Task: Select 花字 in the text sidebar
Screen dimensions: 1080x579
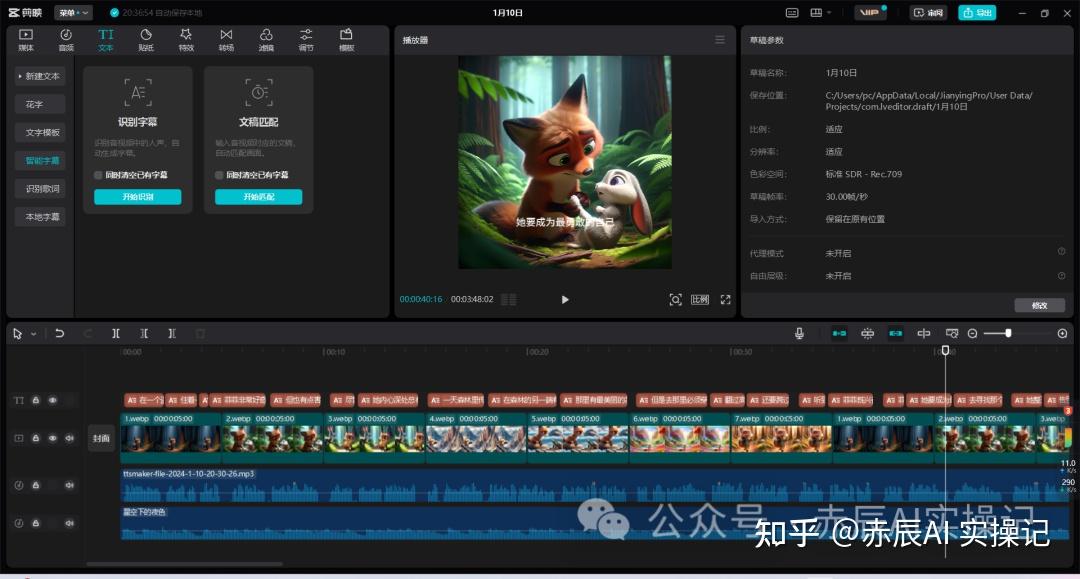Action: click(40, 104)
